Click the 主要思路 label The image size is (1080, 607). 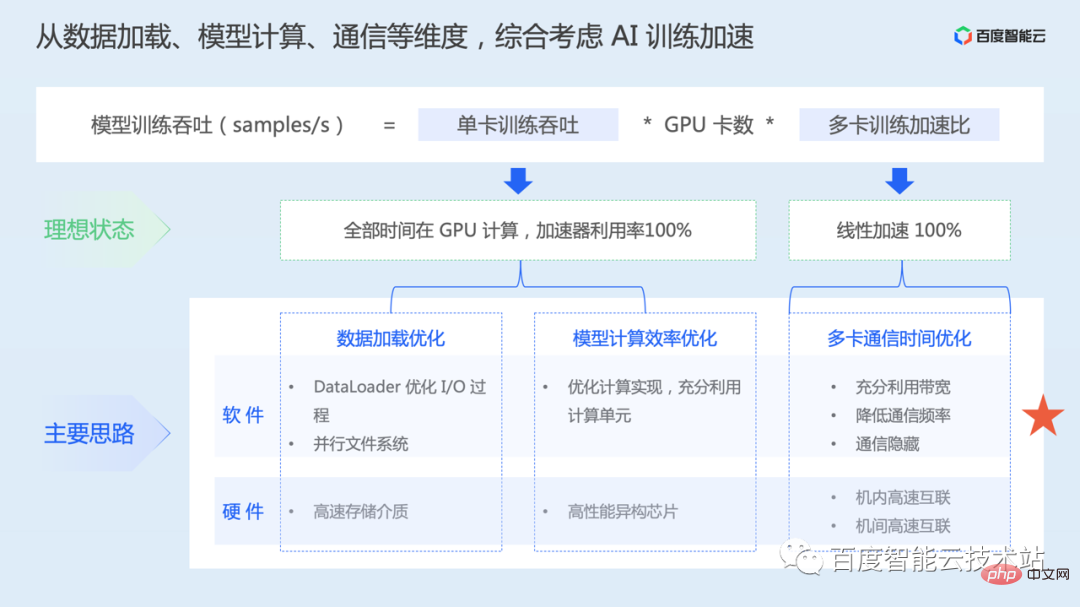[x=90, y=433]
